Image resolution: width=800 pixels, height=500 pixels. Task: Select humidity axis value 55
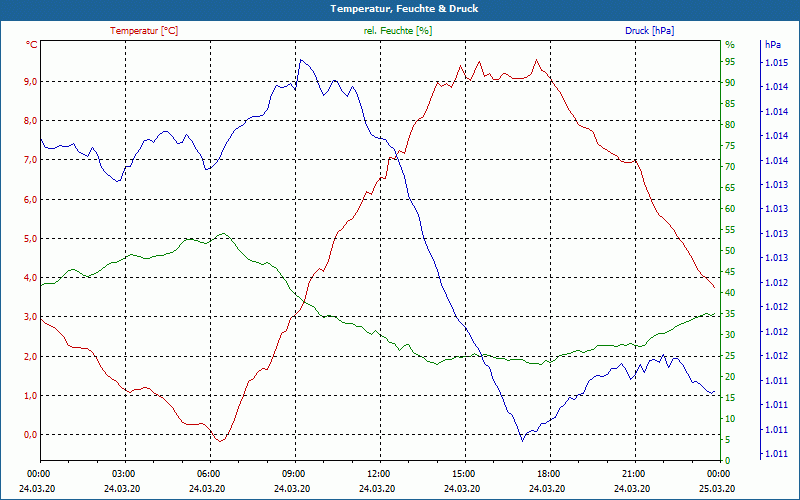[730, 230]
